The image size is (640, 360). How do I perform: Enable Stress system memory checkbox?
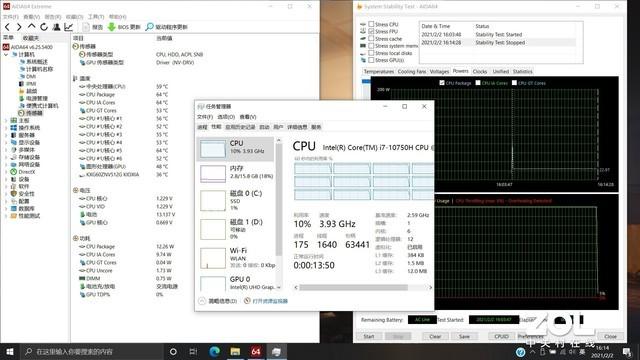pos(371,46)
